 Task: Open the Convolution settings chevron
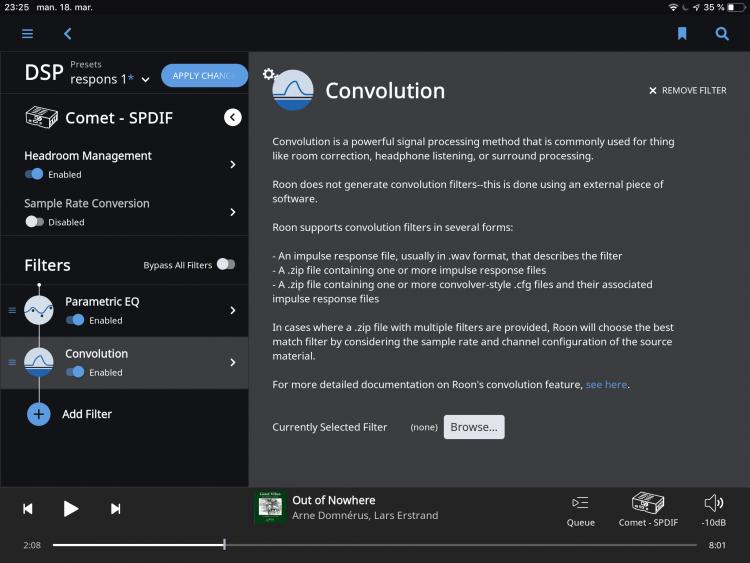232,363
